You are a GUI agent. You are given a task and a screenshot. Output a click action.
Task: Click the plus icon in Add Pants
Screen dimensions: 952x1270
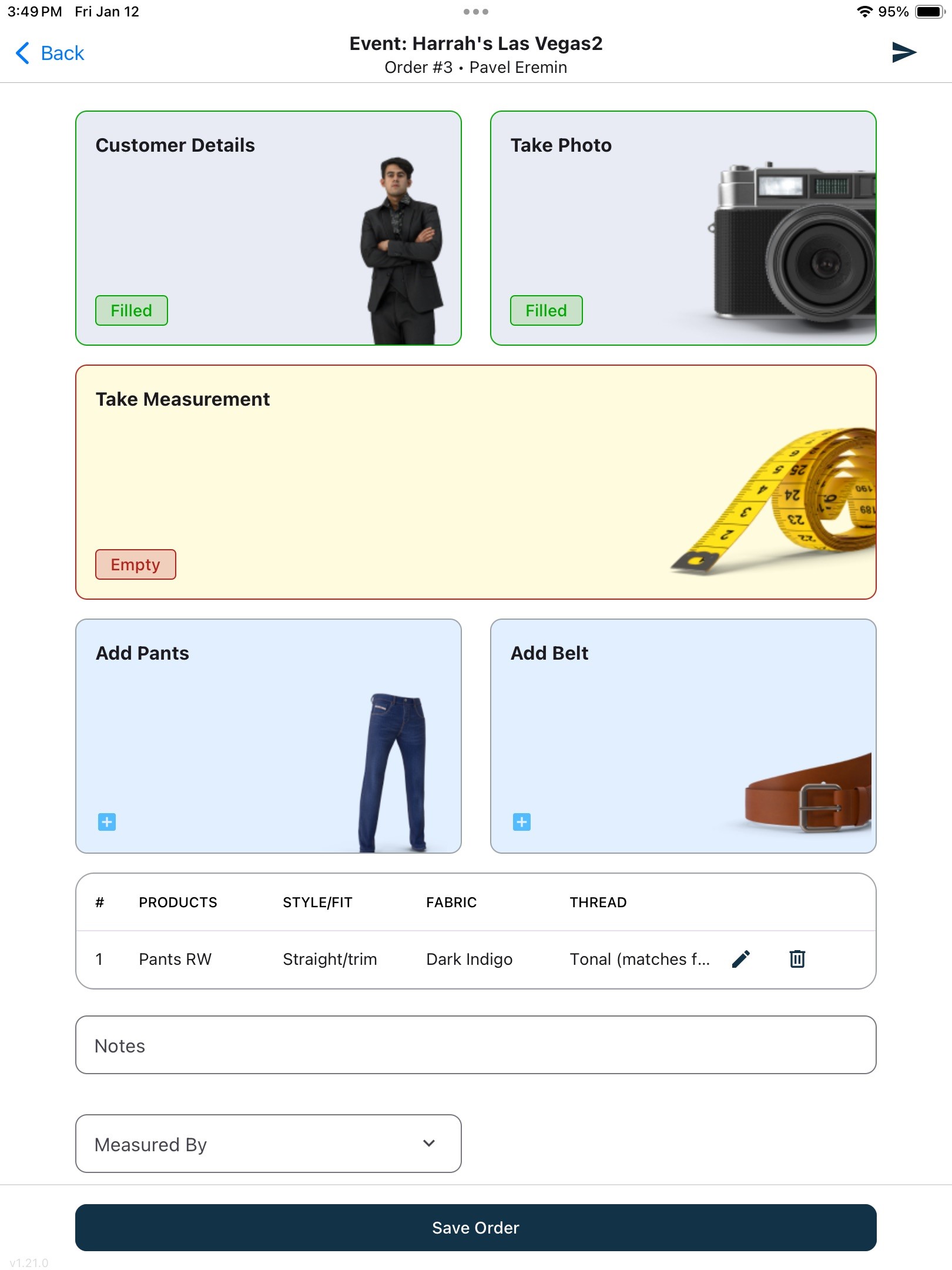[107, 822]
